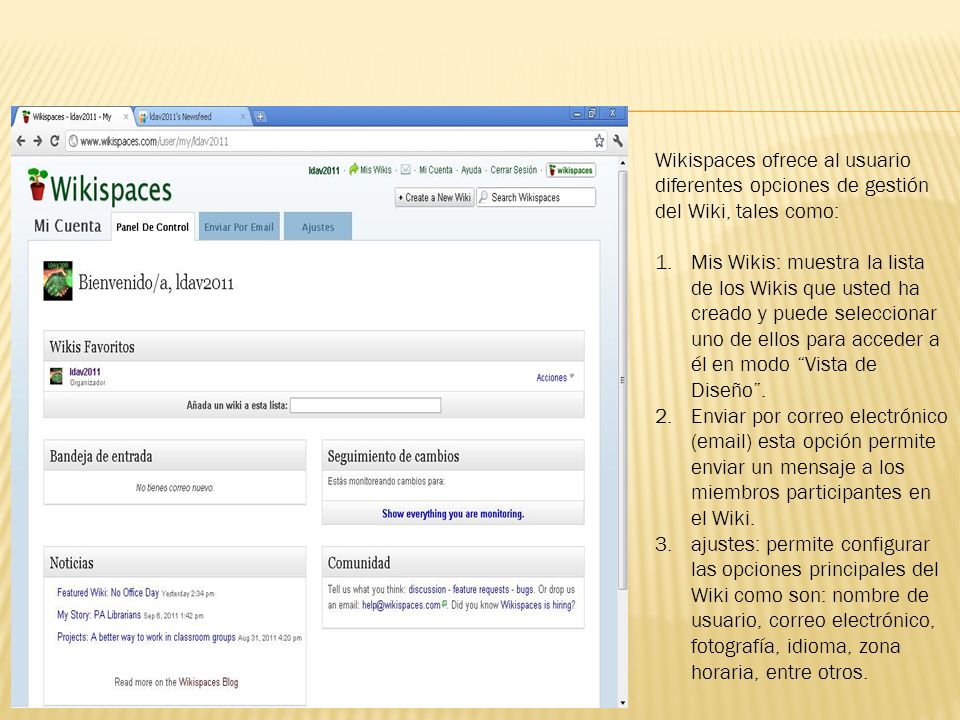Click Create a New Wiki button
Screen dimensions: 960x720
[435, 197]
